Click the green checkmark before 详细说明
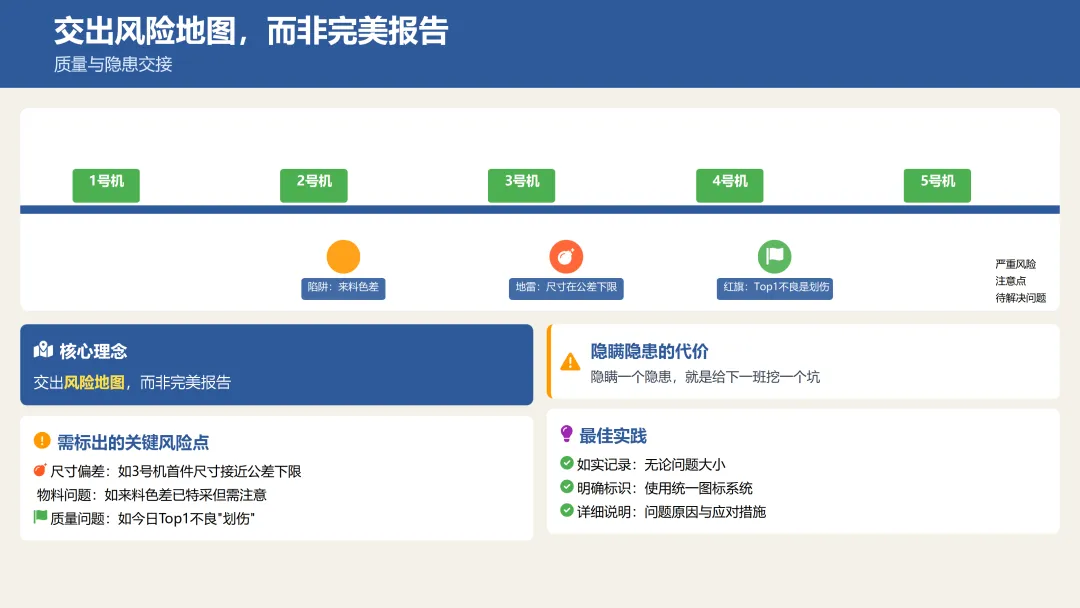 click(x=567, y=510)
